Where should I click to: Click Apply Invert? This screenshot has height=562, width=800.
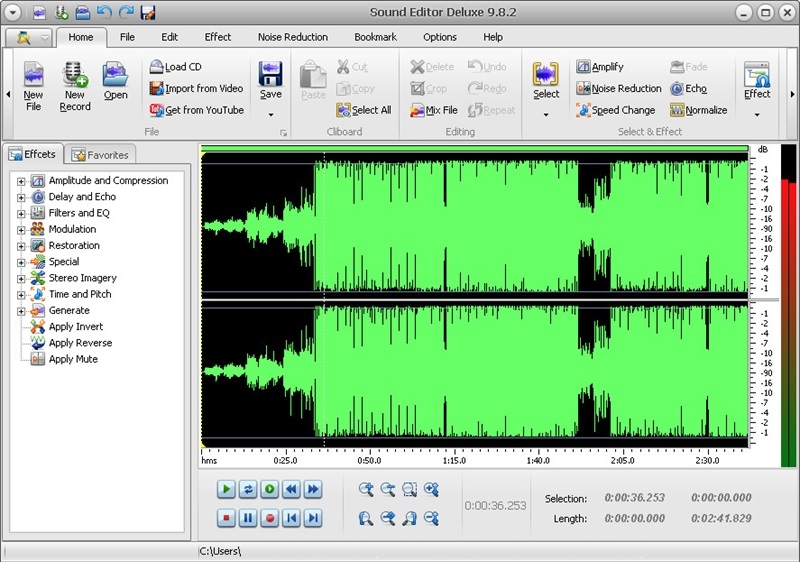[76, 327]
